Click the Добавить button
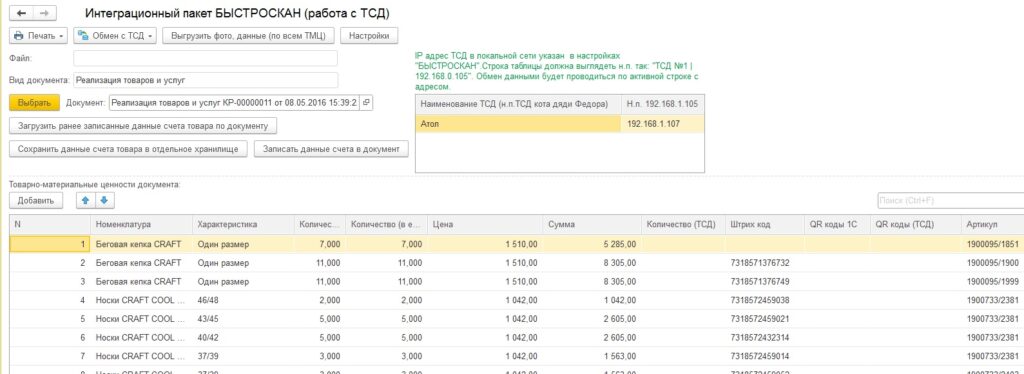 36,200
